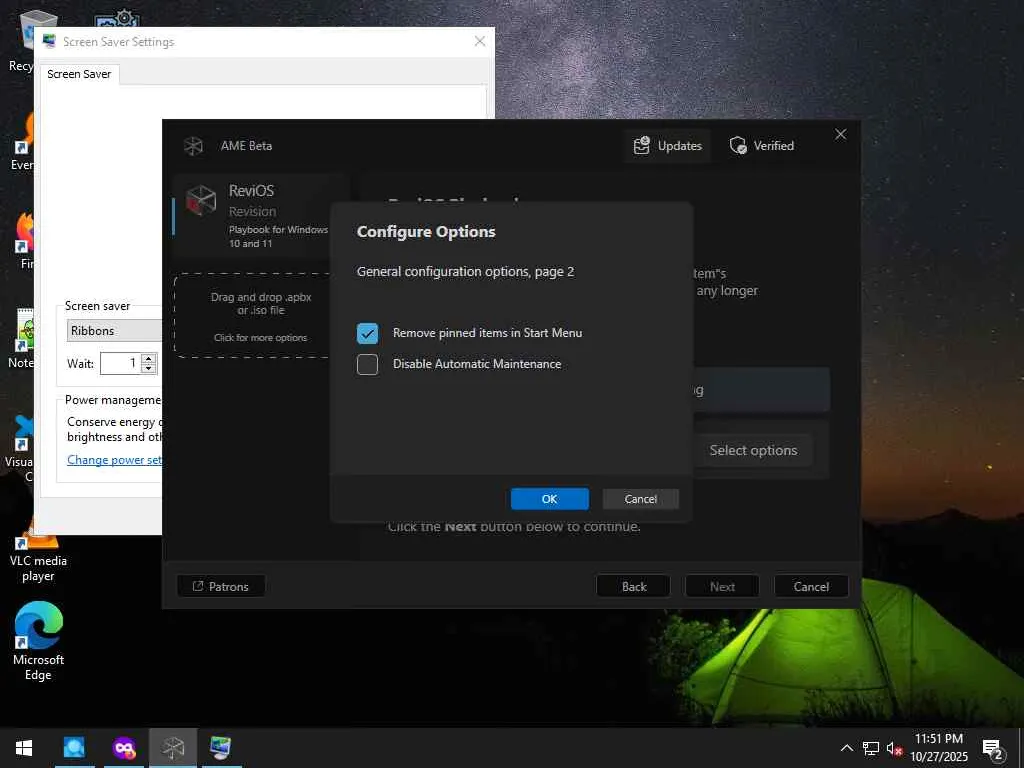
Task: Select the Screen Saver tab
Action: tap(79, 74)
